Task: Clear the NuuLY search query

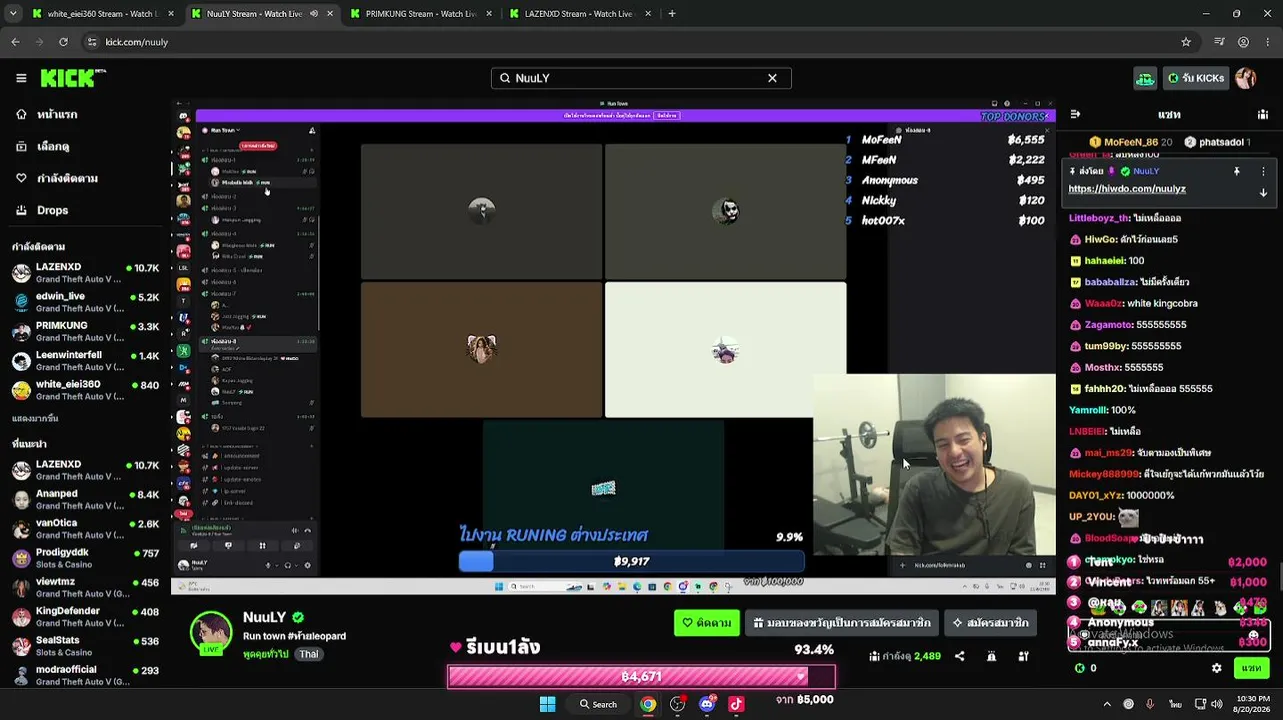Action: pos(772,78)
